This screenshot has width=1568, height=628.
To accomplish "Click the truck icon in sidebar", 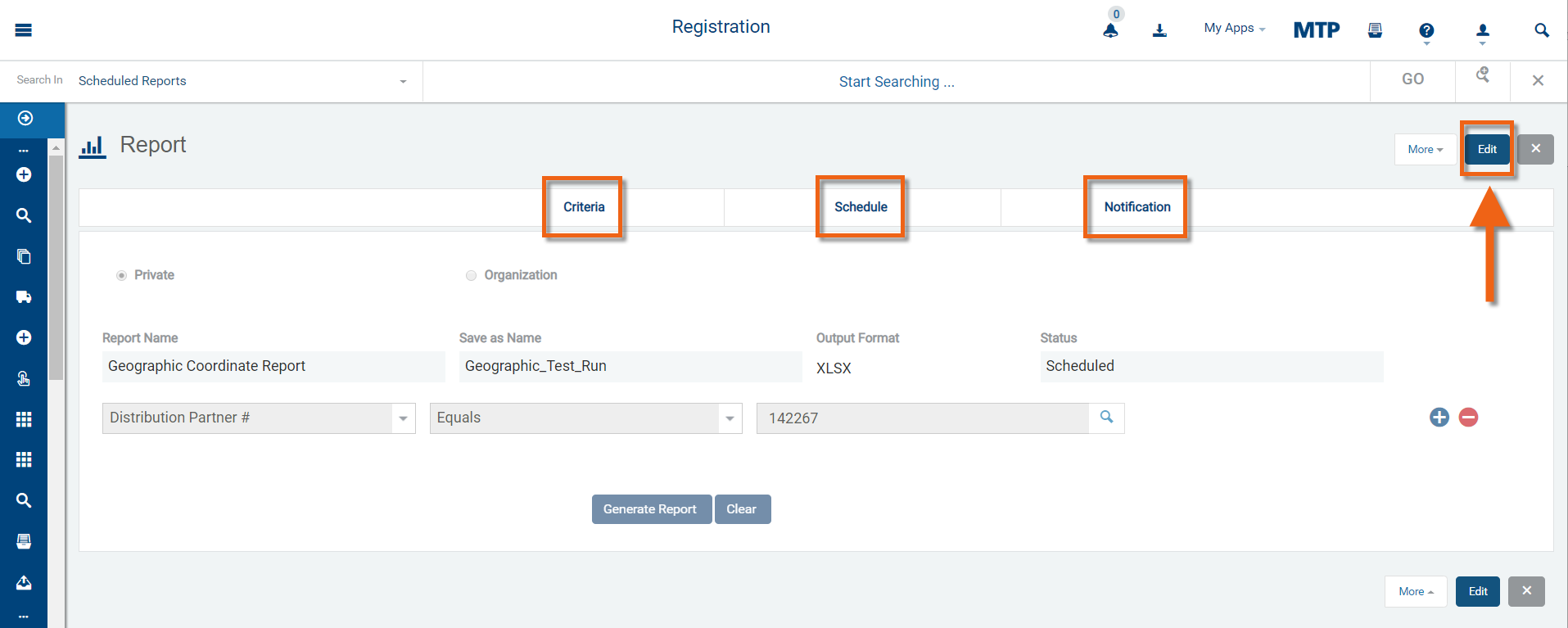I will (24, 296).
